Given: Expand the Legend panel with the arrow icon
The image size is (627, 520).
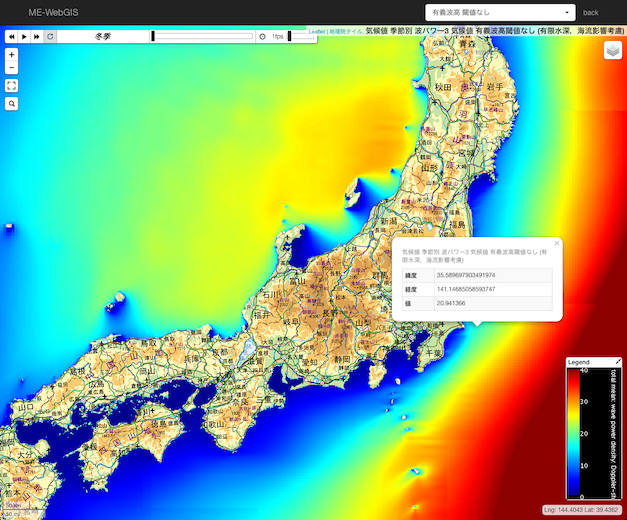Looking at the screenshot, I should coord(618,361).
